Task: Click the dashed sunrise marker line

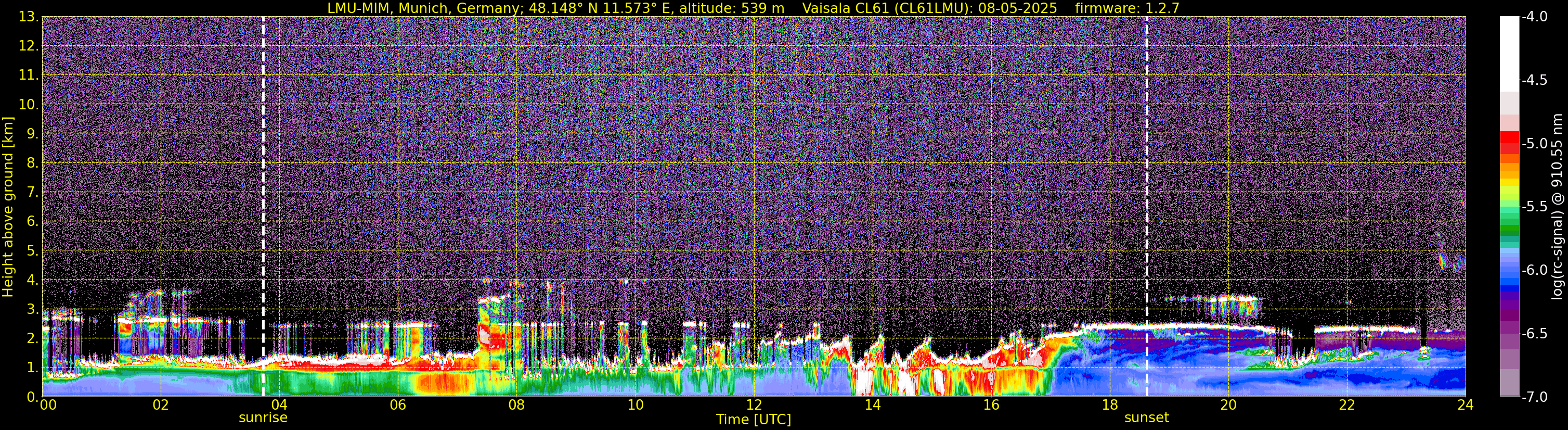Action: point(263,206)
